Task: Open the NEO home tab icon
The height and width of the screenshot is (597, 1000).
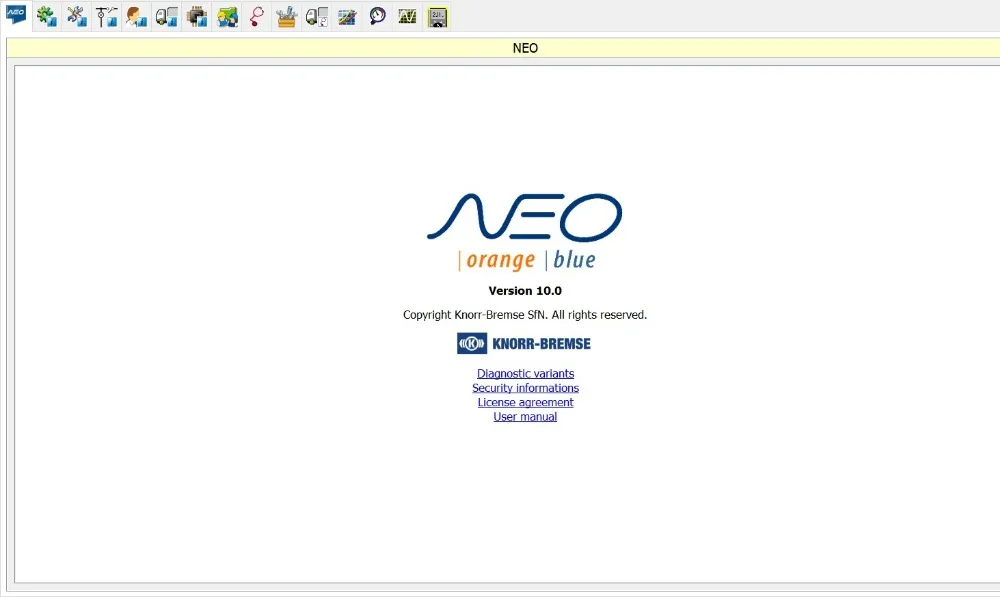Action: (16, 15)
